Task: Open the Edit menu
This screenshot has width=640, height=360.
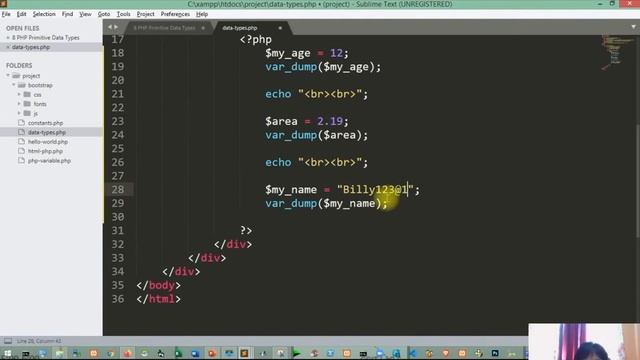Action: click(x=22, y=14)
